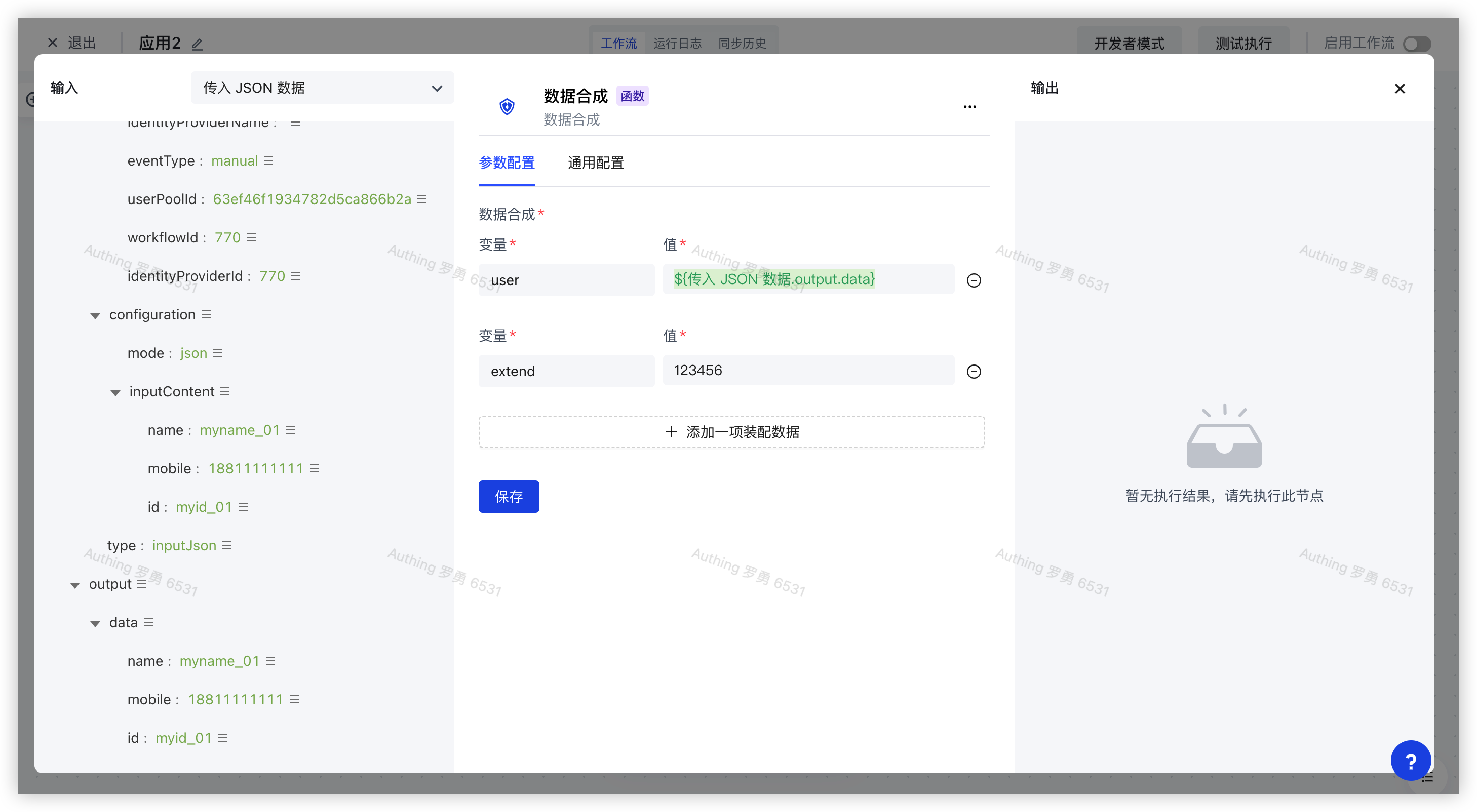Collapse the inputContent tree node
This screenshot has width=1477, height=812.
tap(115, 392)
